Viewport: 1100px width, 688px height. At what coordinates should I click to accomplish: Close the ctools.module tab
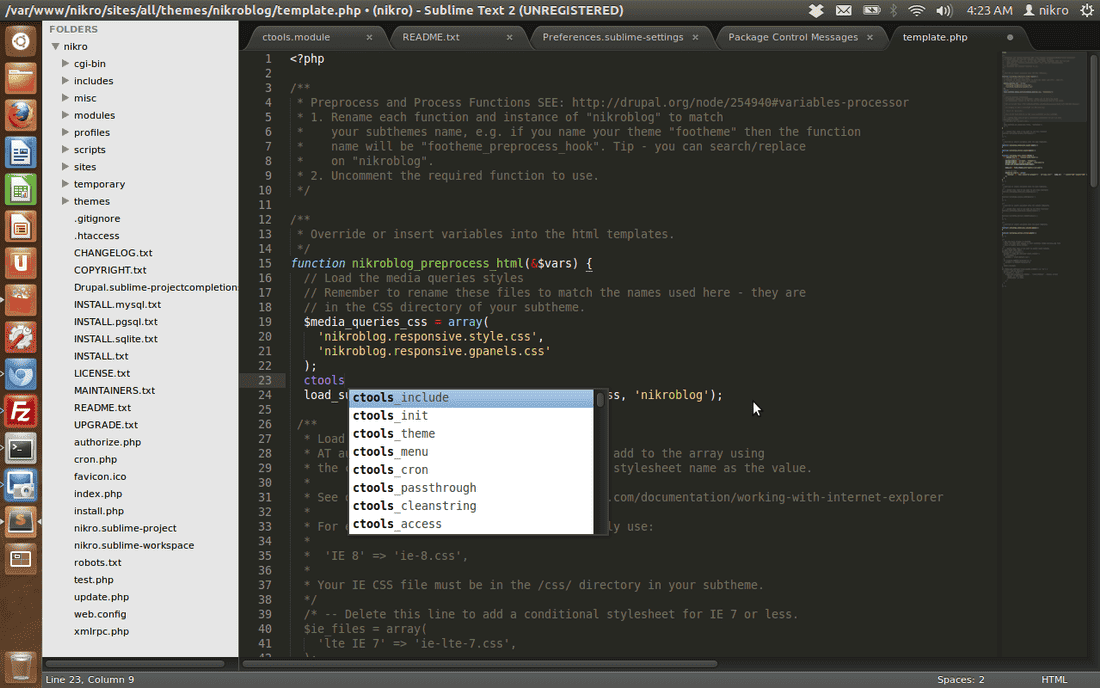[369, 37]
